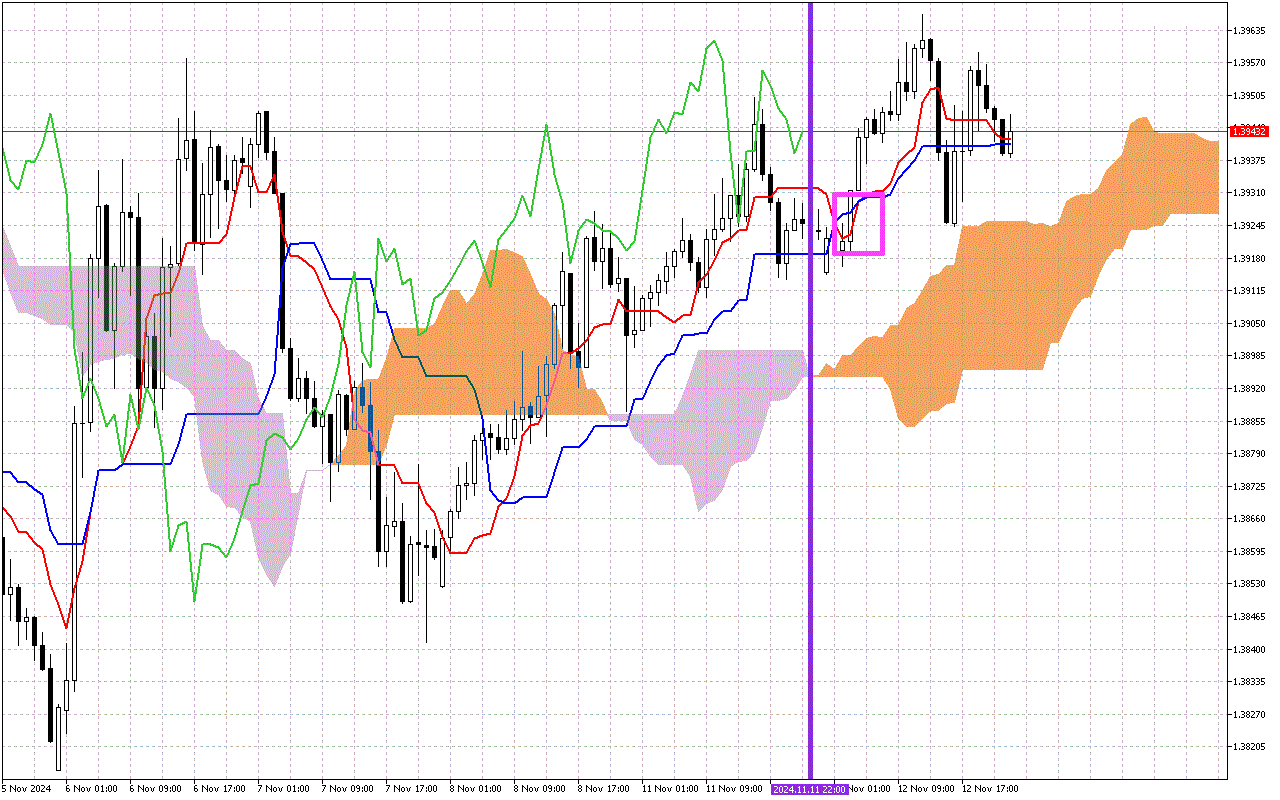The image size is (1280, 800).
Task: Pick the 1.38920 price scale value
Action: [1248, 389]
